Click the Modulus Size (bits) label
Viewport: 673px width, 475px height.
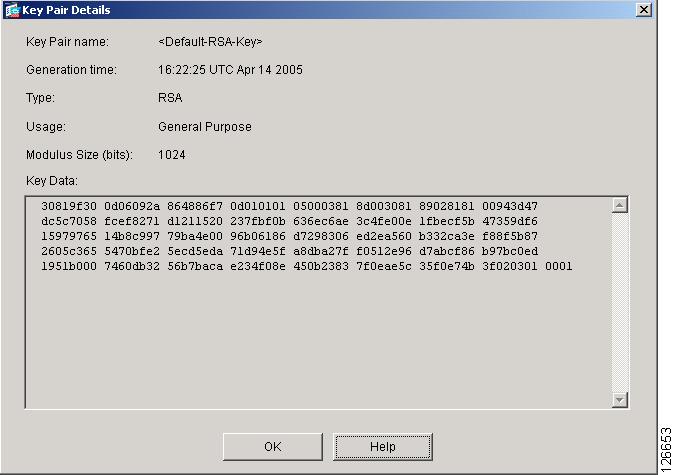pyautogui.click(x=79, y=154)
